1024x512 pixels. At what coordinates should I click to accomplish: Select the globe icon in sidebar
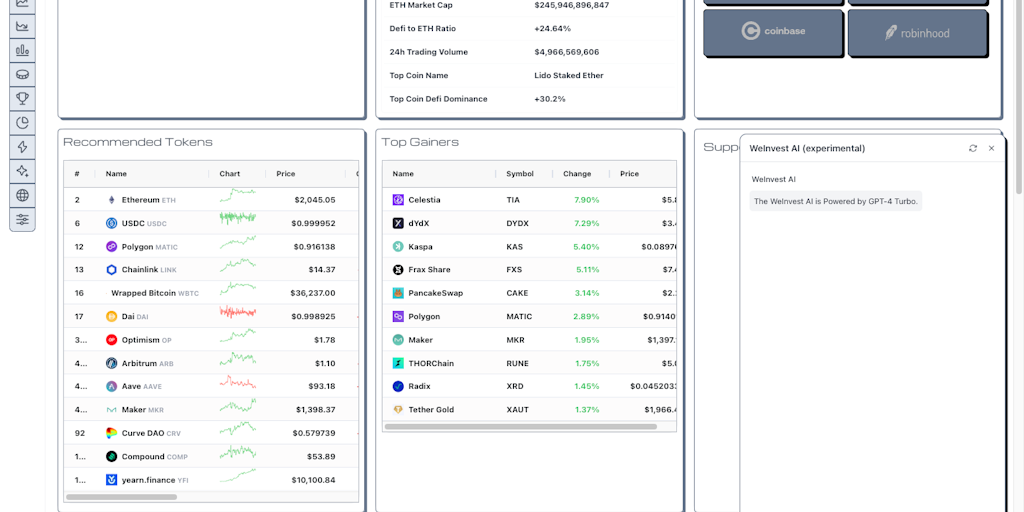(22, 195)
